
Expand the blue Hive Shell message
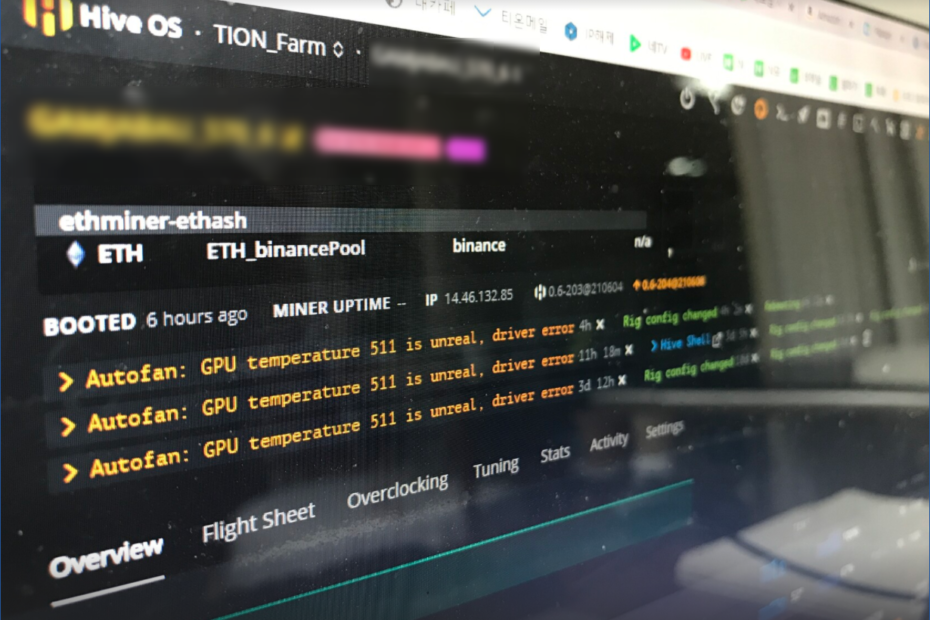click(654, 345)
